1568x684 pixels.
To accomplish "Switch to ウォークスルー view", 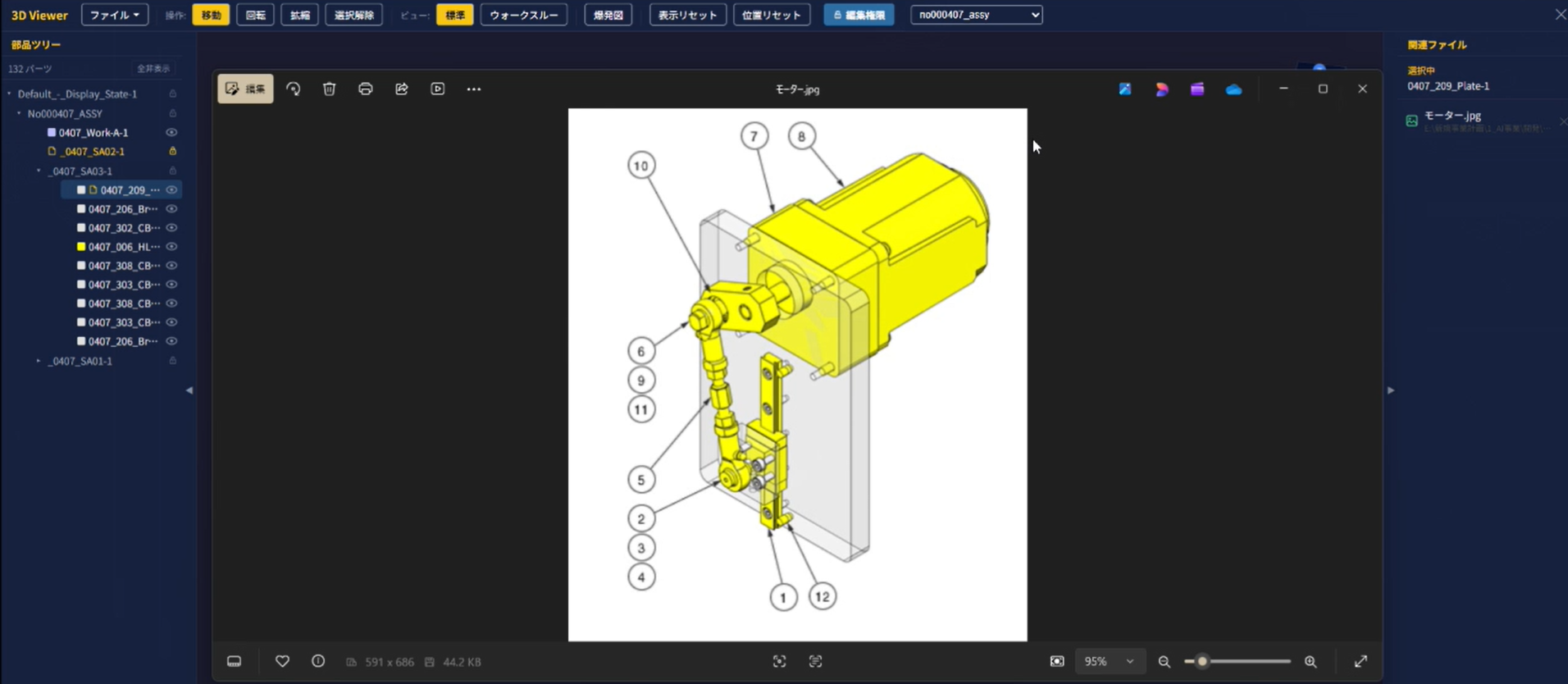I will tap(523, 15).
